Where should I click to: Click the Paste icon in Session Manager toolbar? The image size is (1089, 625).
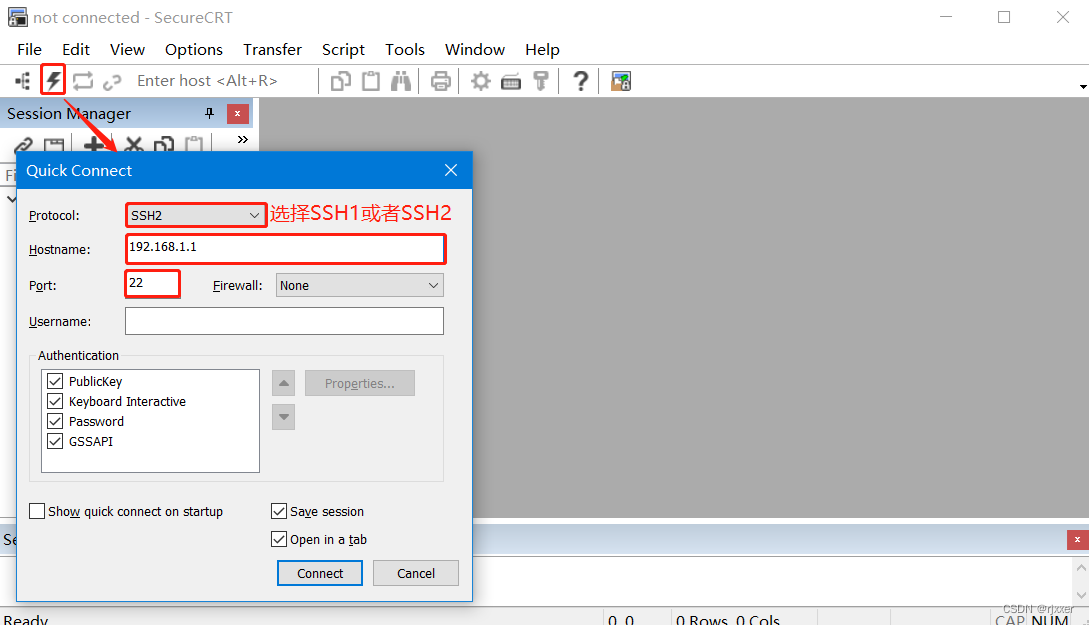tap(194, 144)
